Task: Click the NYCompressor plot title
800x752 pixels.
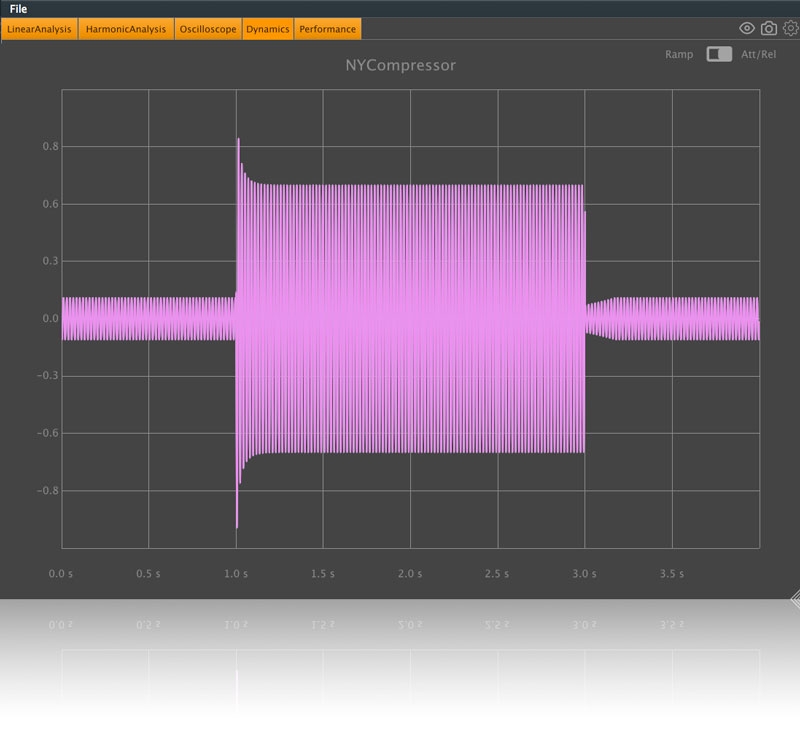Action: 400,66
